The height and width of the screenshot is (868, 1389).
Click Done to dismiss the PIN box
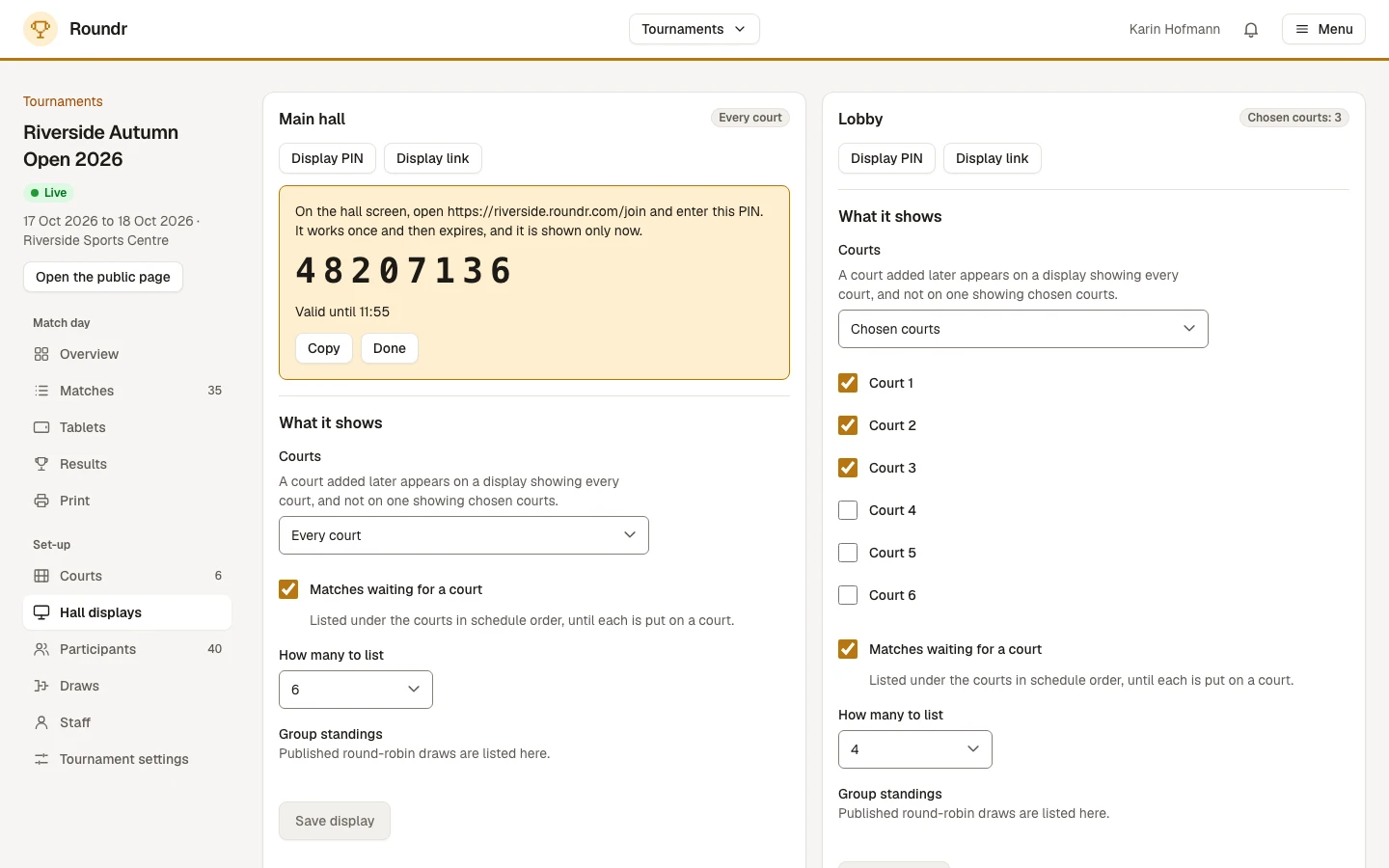(x=390, y=348)
